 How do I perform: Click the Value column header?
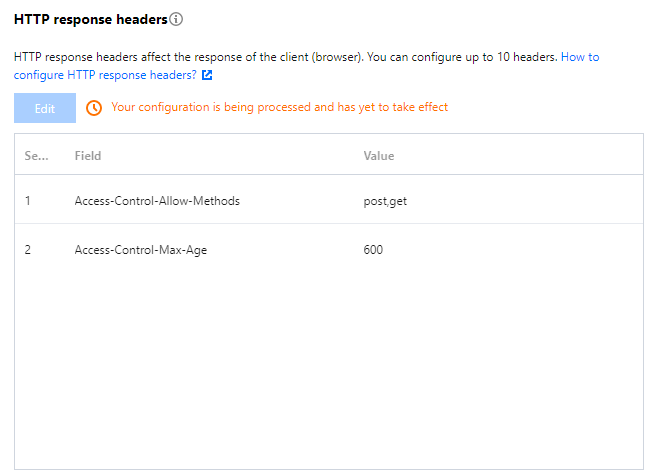379,156
